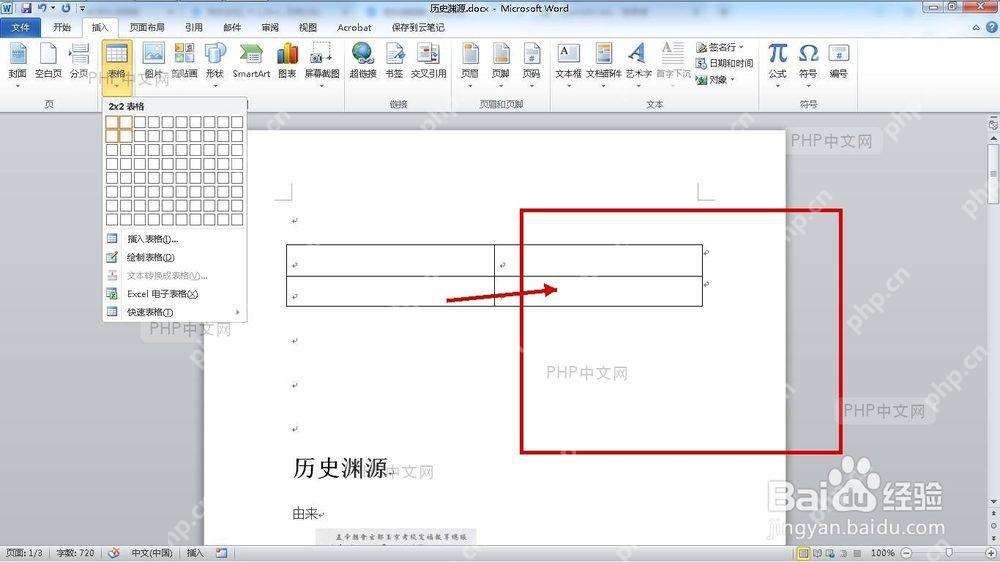The width and height of the screenshot is (1000, 562).
Task: Insert a picture (图片)
Action: [x=153, y=63]
